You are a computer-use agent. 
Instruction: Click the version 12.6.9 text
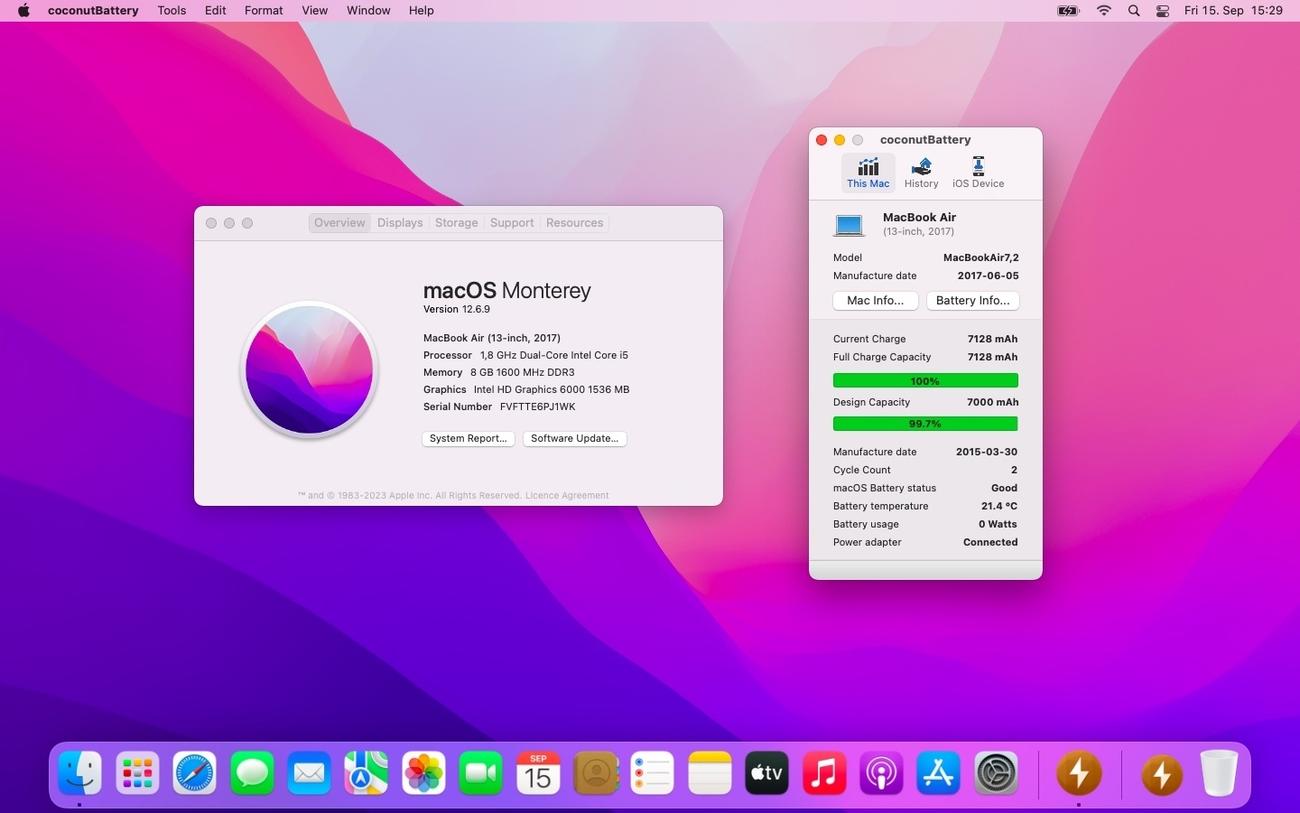coord(456,309)
